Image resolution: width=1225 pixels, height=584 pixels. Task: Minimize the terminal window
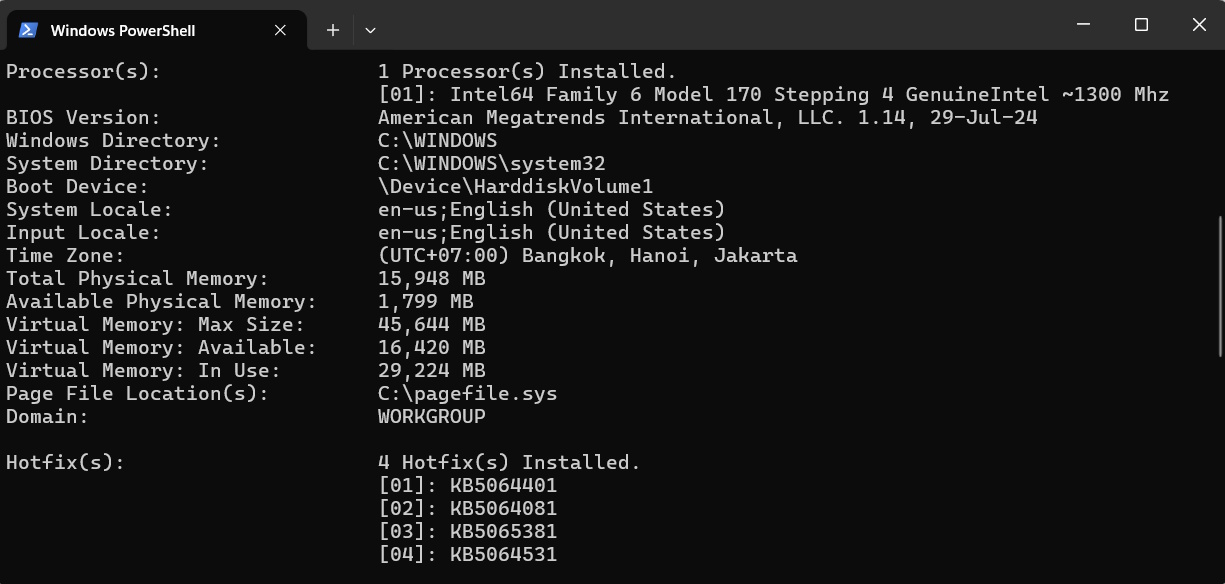(1082, 25)
